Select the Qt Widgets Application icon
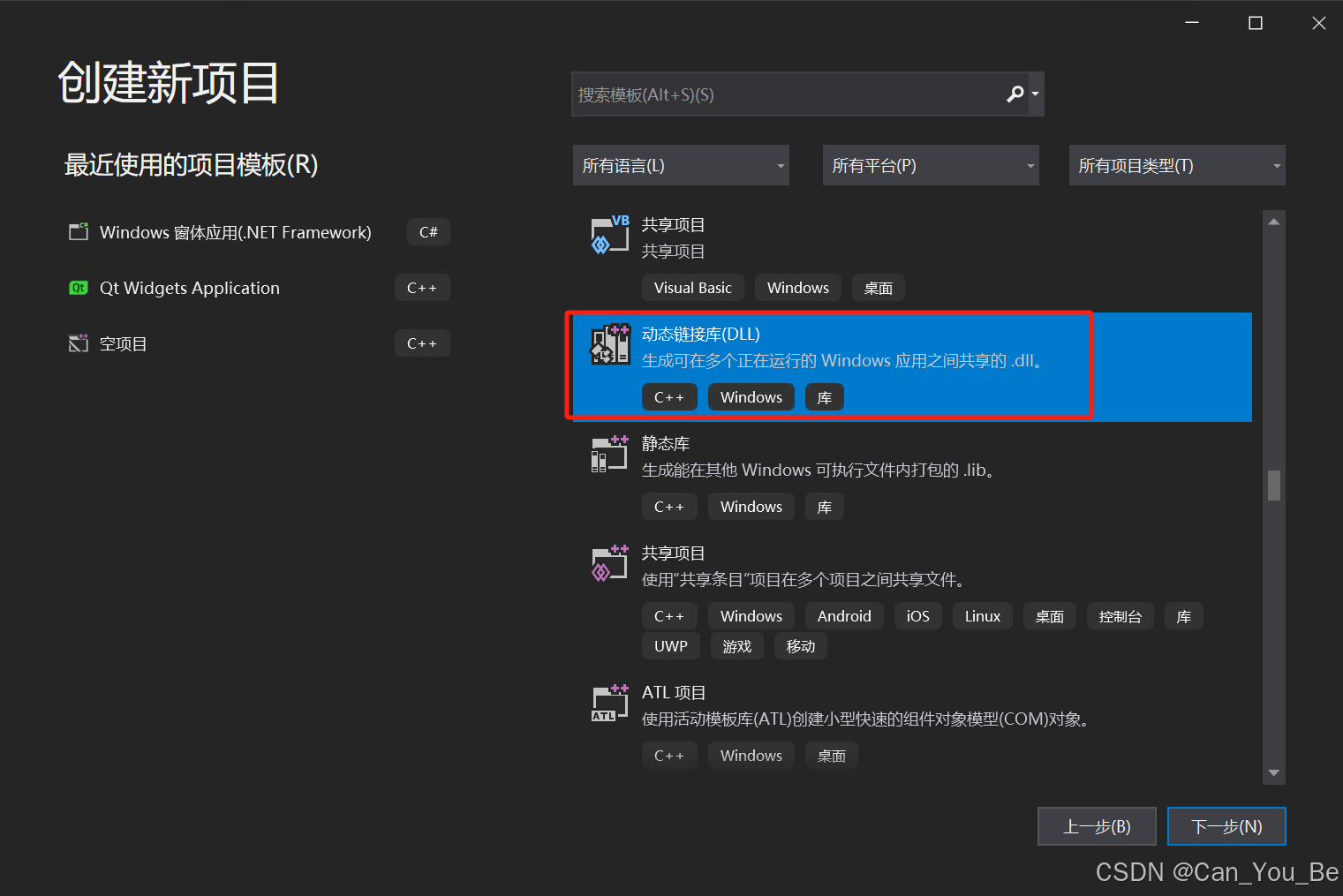This screenshot has width=1343, height=896. 79,288
